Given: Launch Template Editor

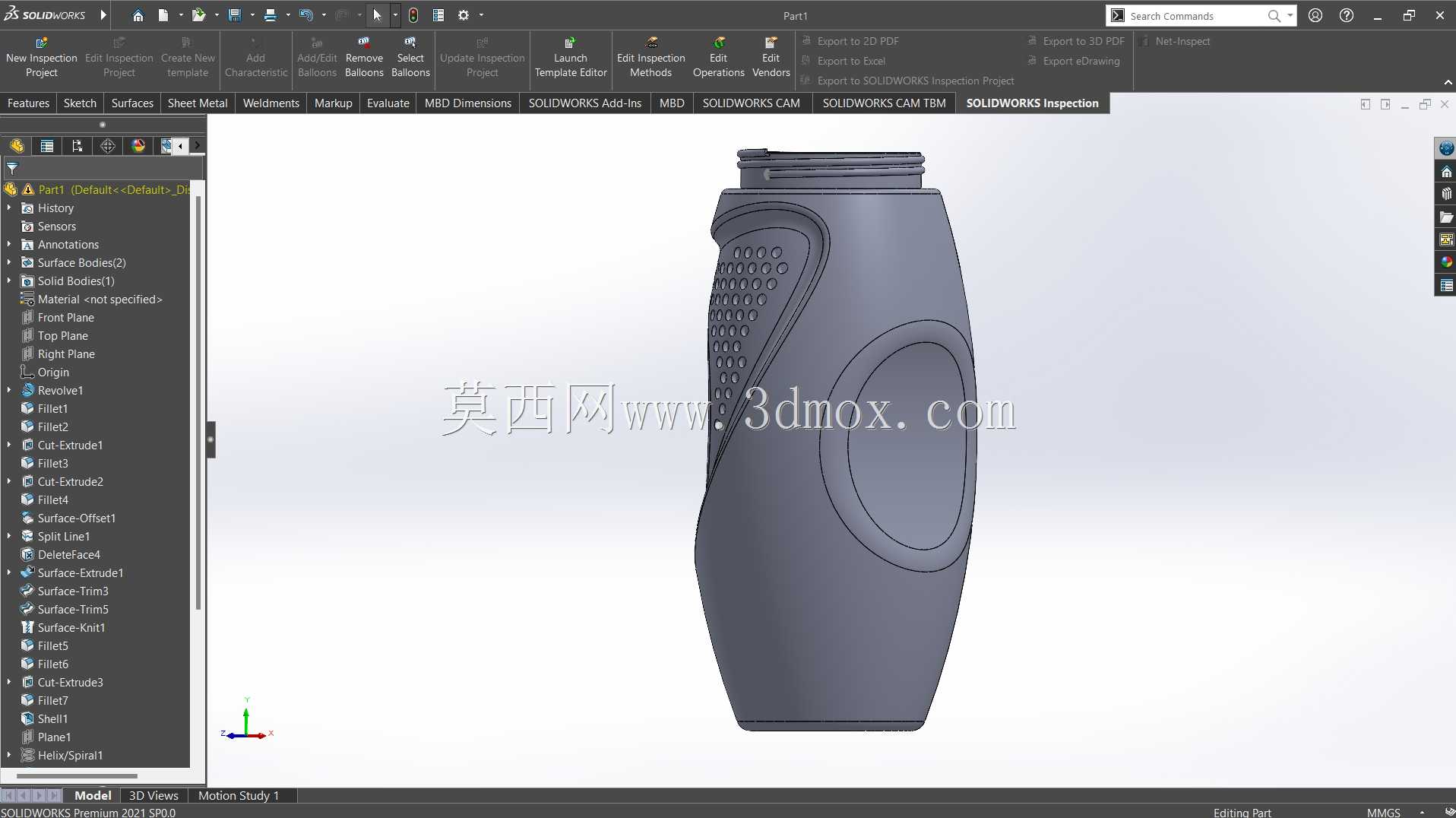Looking at the screenshot, I should 571,57.
